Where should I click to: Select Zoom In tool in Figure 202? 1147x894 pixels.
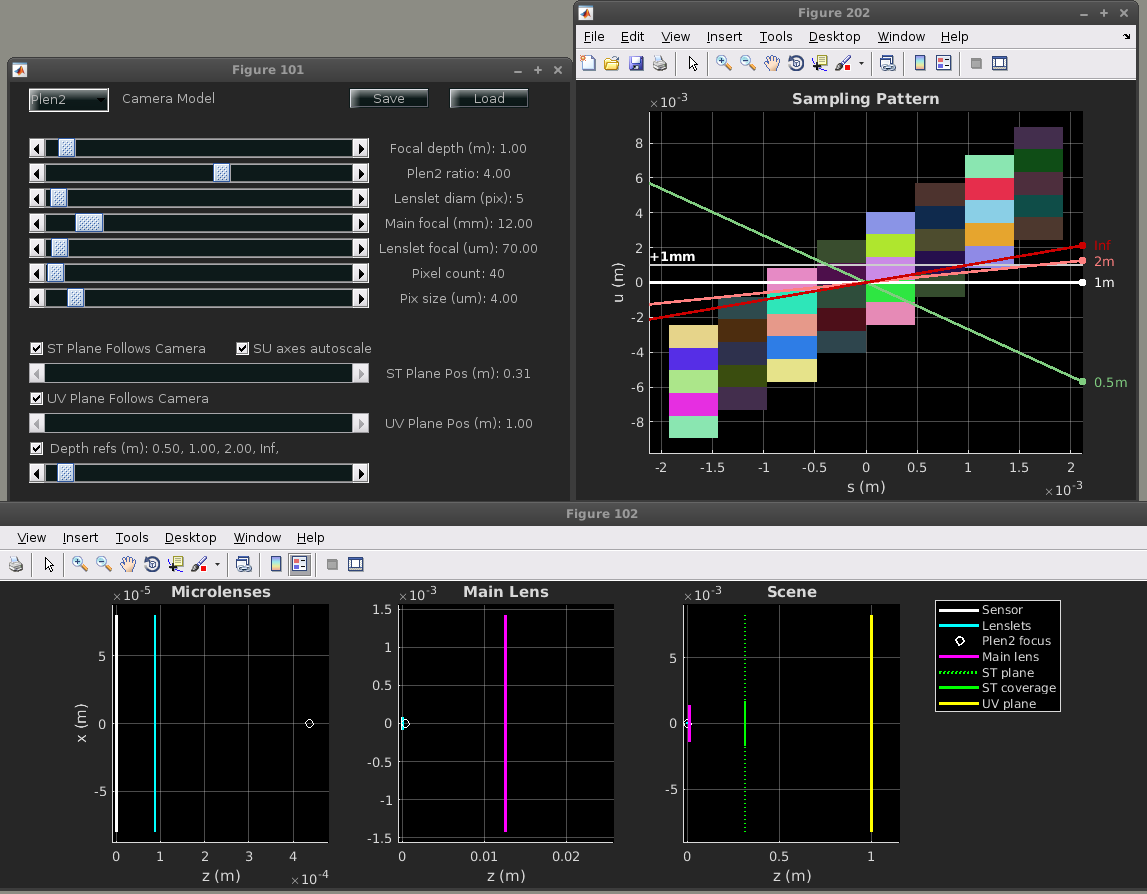pos(723,64)
